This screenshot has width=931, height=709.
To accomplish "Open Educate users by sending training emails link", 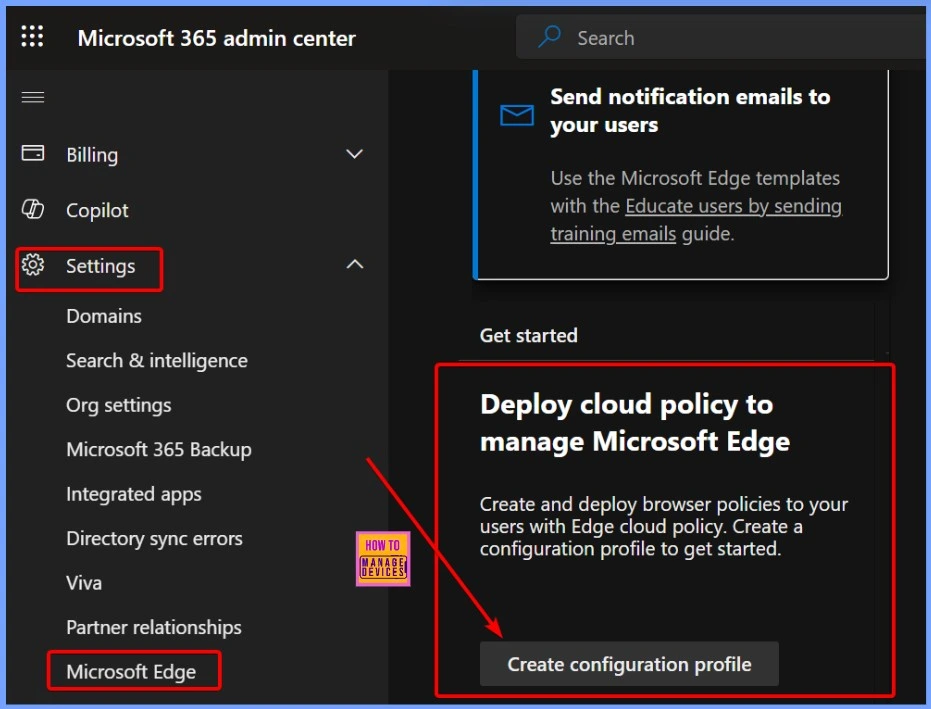I will pyautogui.click(x=696, y=220).
